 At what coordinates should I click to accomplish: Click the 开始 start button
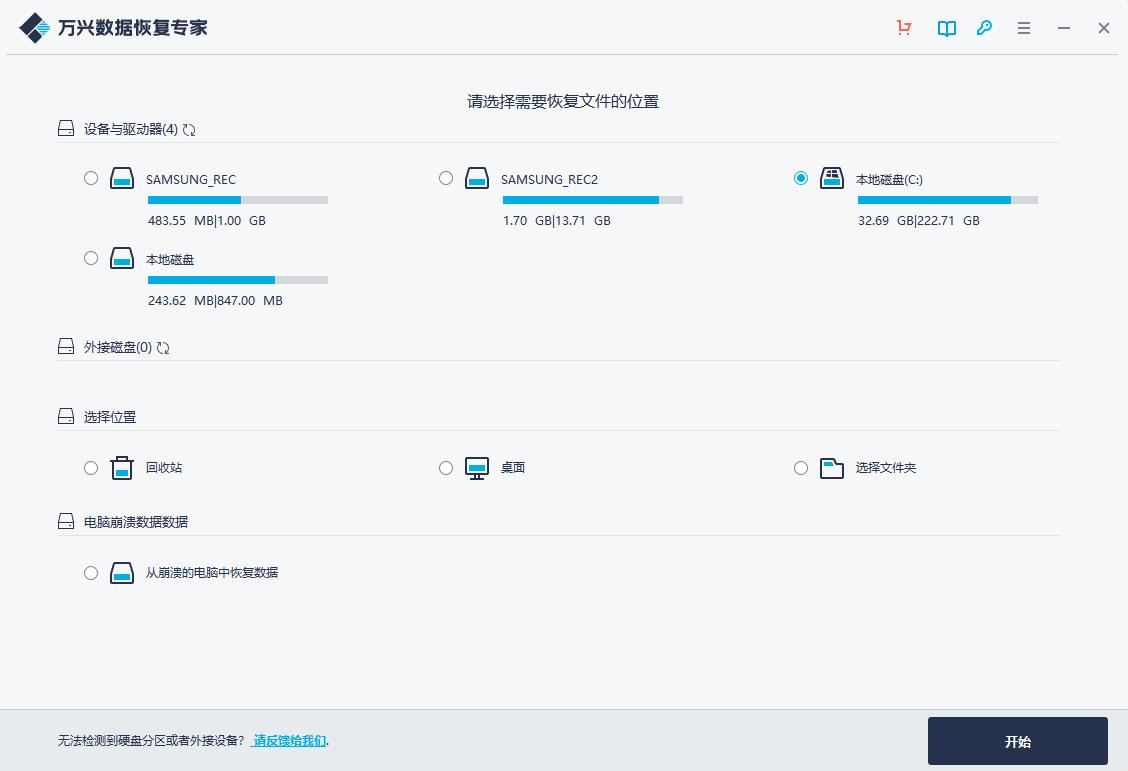[x=1018, y=741]
